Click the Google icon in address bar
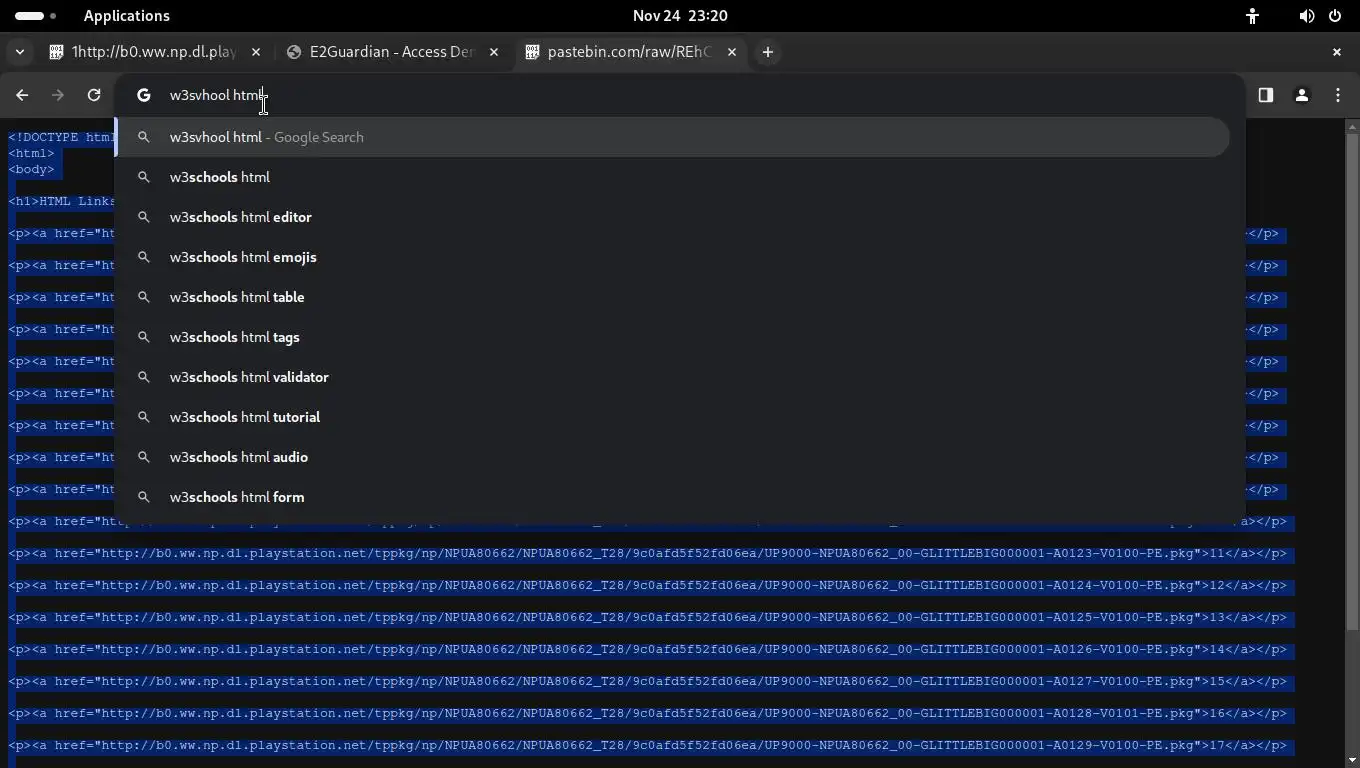Screen dimensions: 1360x768 [144, 95]
